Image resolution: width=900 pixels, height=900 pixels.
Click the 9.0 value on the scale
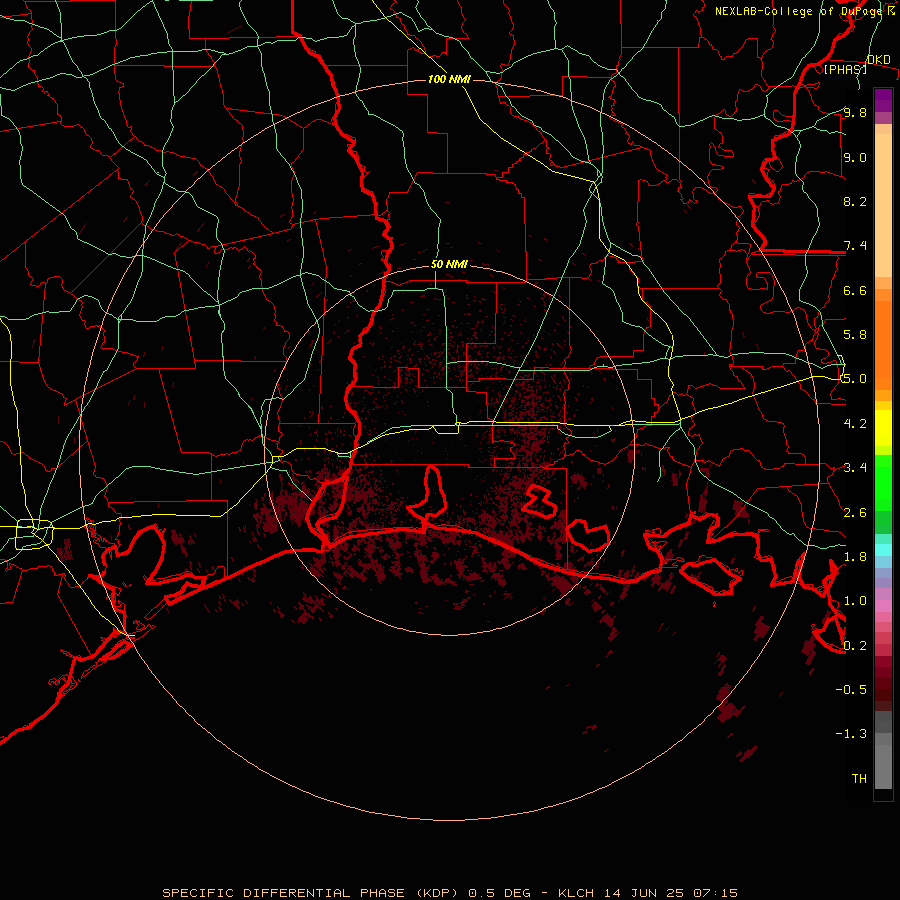855,157
